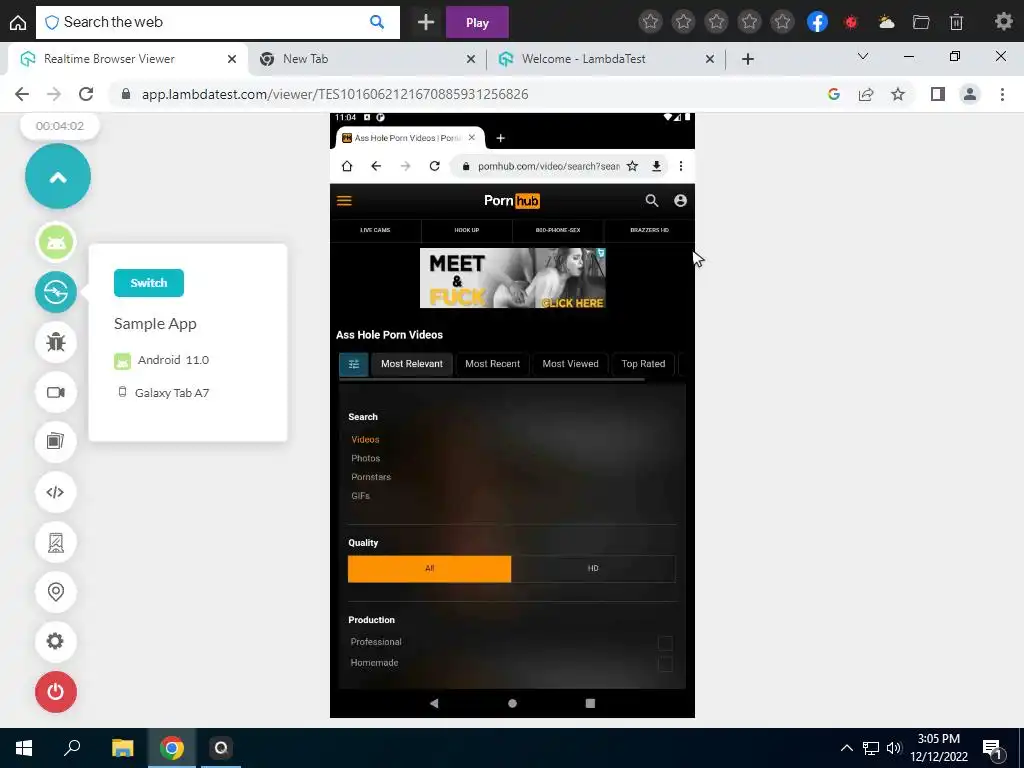
Task: Open the Chrome tab search dropdown chevron
Action: coord(863,56)
